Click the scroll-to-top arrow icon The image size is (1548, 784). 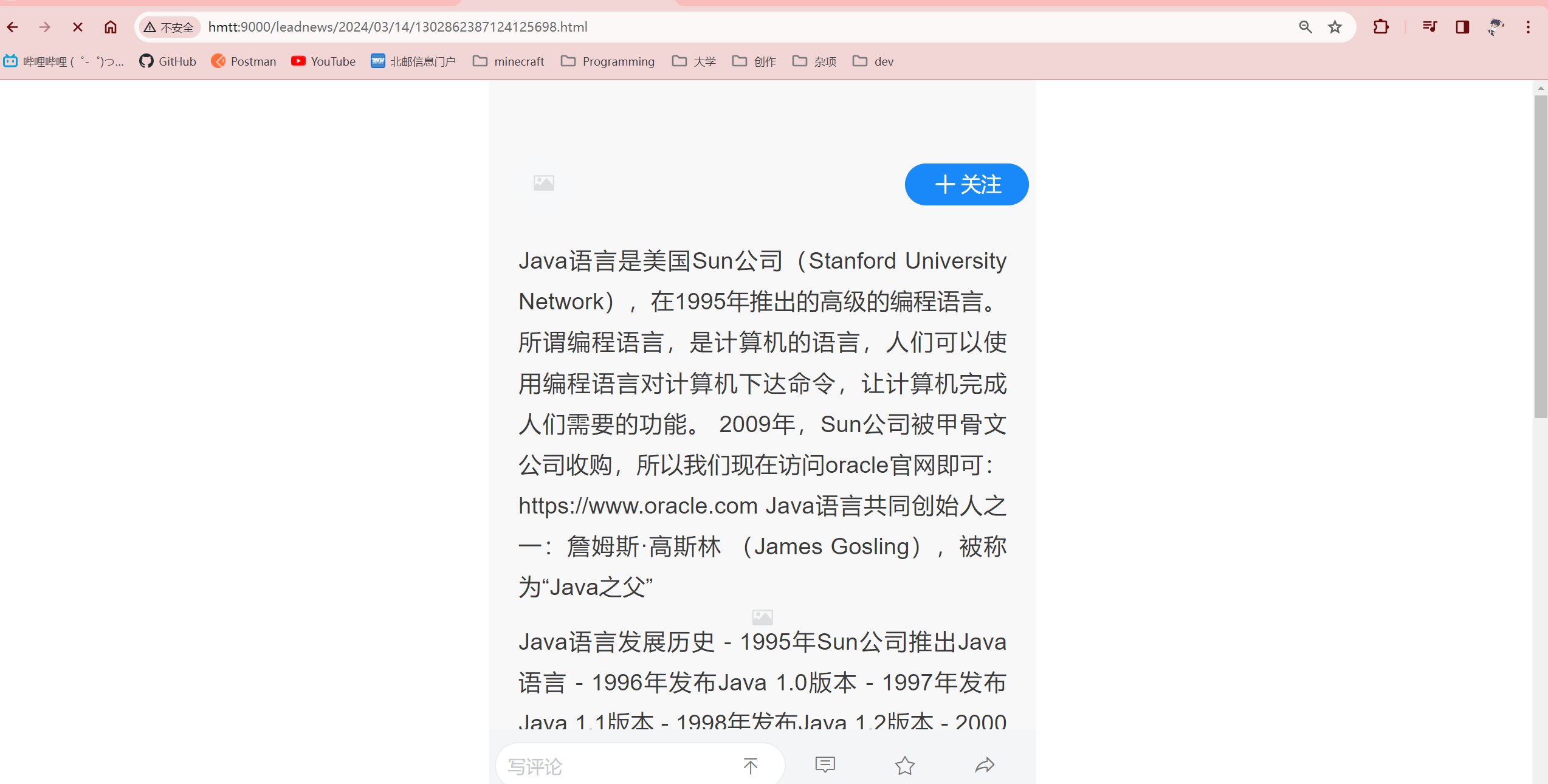click(x=751, y=766)
